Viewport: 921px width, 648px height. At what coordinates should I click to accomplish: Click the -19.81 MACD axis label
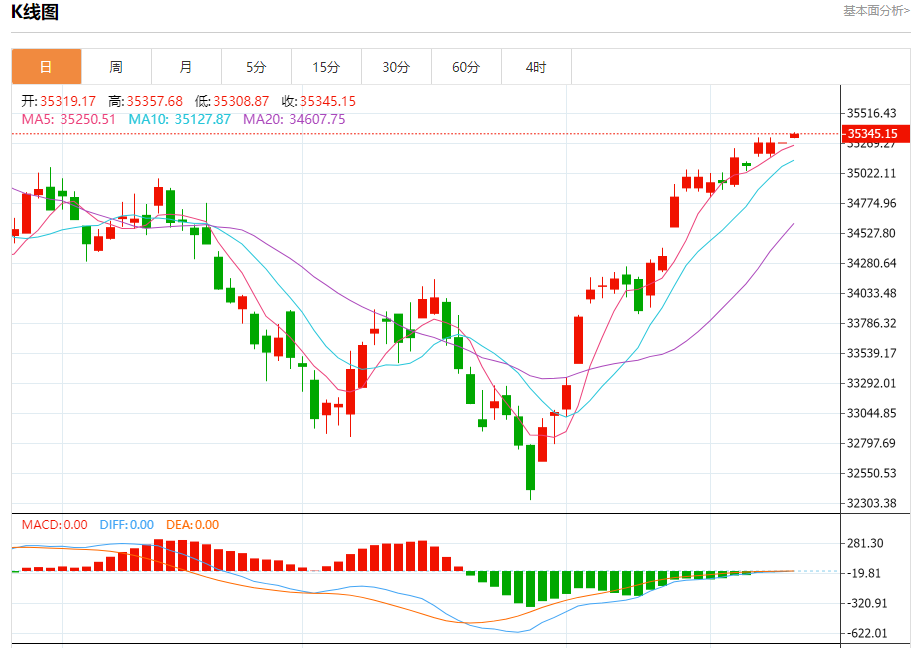coord(863,573)
